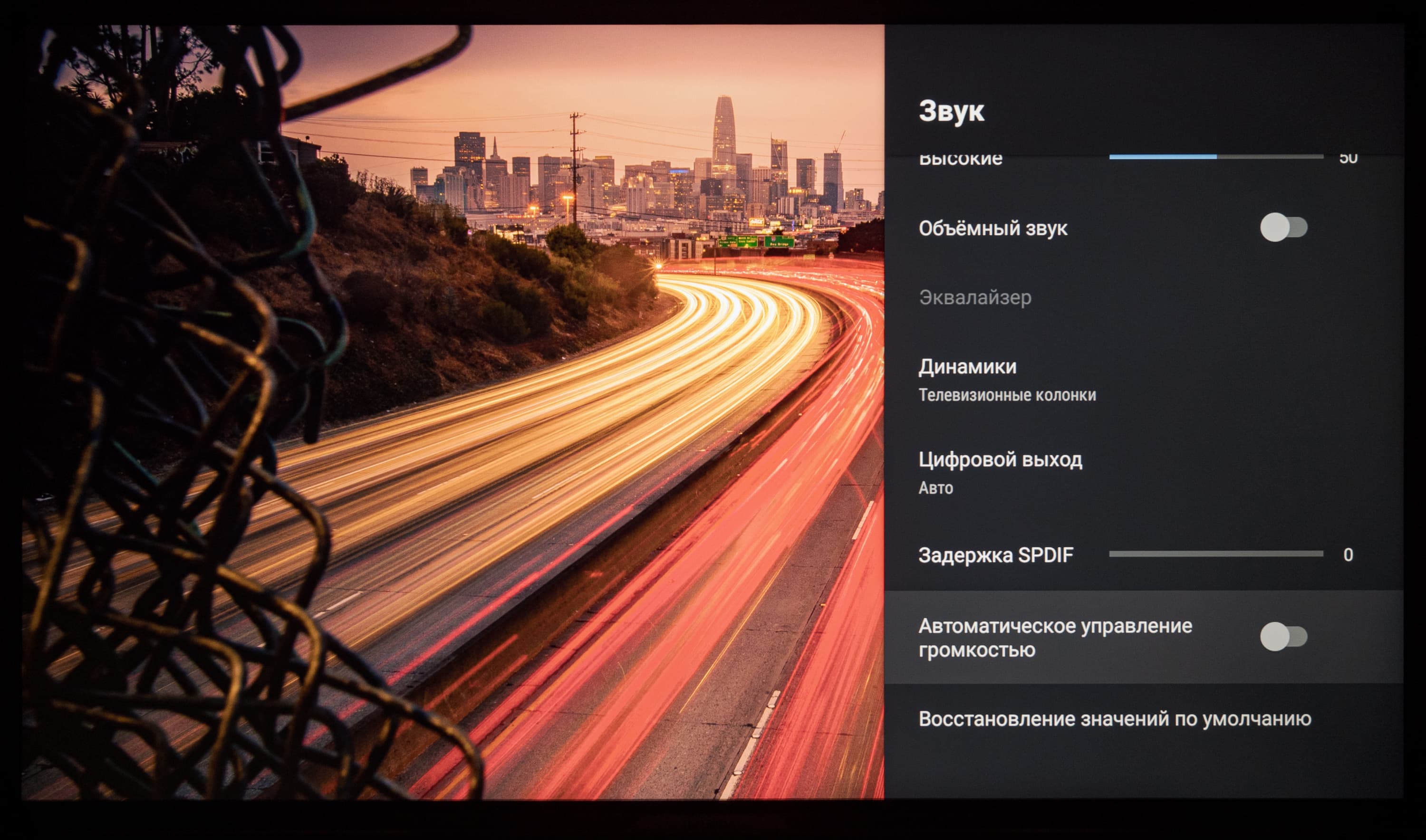Select the Задержка SPDIF label
1426x840 pixels.
click(x=996, y=555)
